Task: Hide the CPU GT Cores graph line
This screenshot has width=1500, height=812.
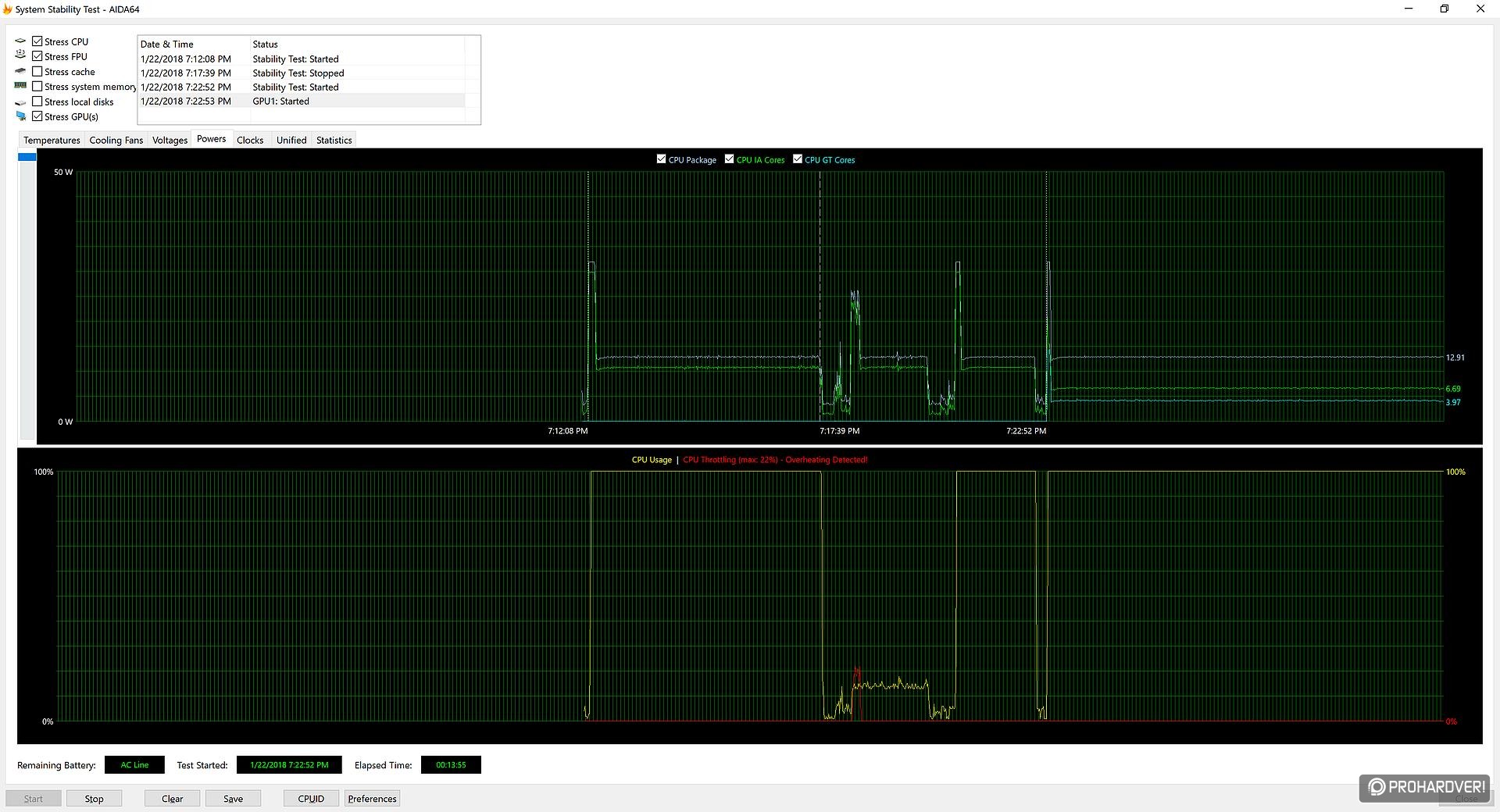Action: pyautogui.click(x=798, y=159)
